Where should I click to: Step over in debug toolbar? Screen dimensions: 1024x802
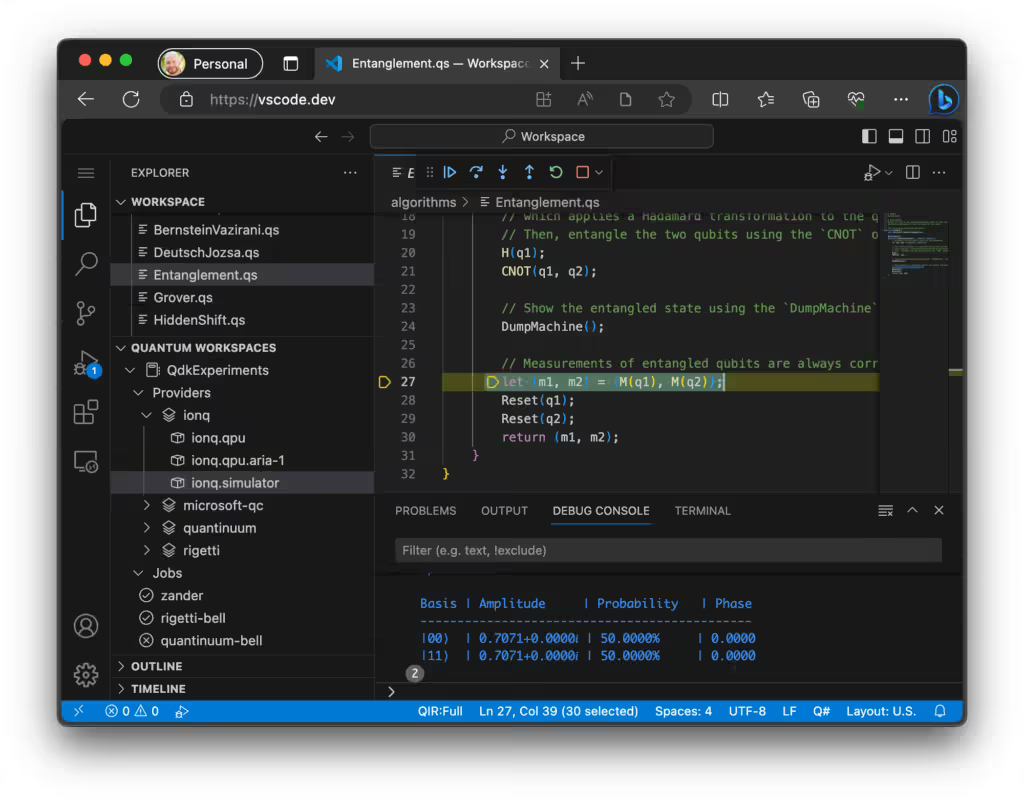[x=476, y=172]
